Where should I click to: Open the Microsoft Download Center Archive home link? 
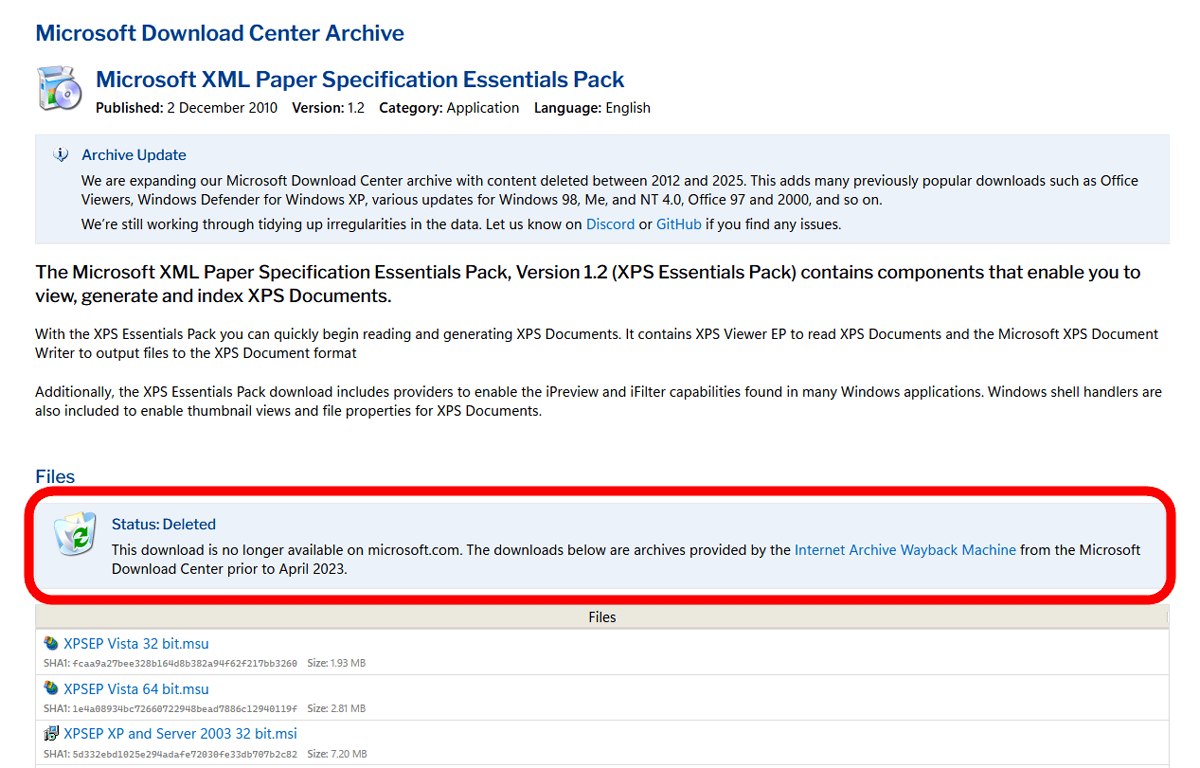point(220,33)
